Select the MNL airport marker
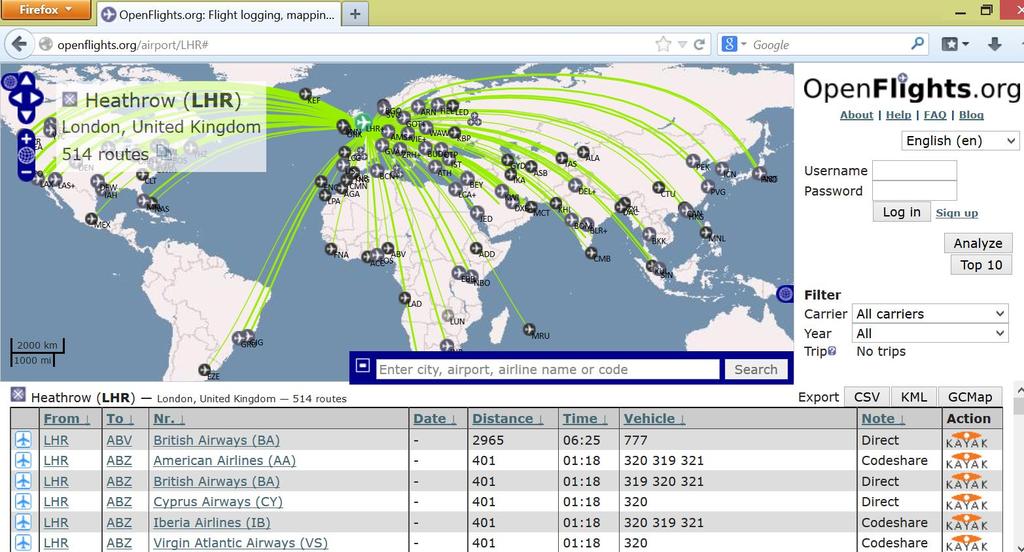 point(706,233)
